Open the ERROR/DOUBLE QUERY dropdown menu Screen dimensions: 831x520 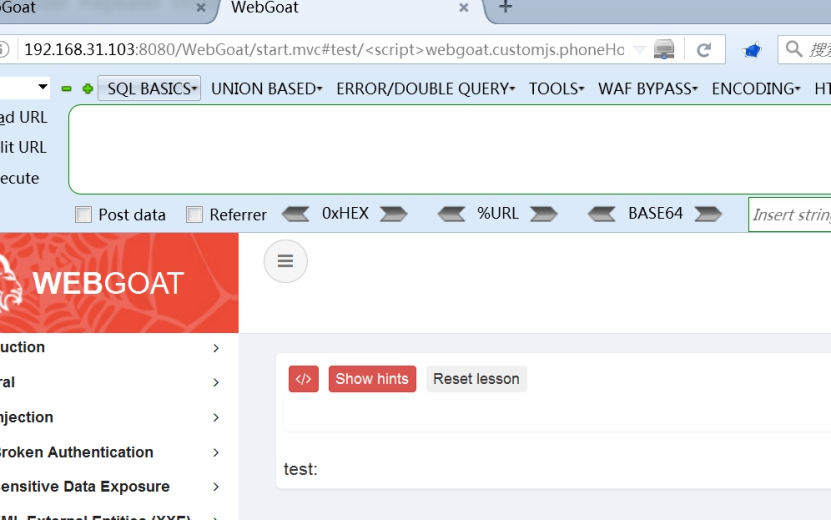point(426,89)
